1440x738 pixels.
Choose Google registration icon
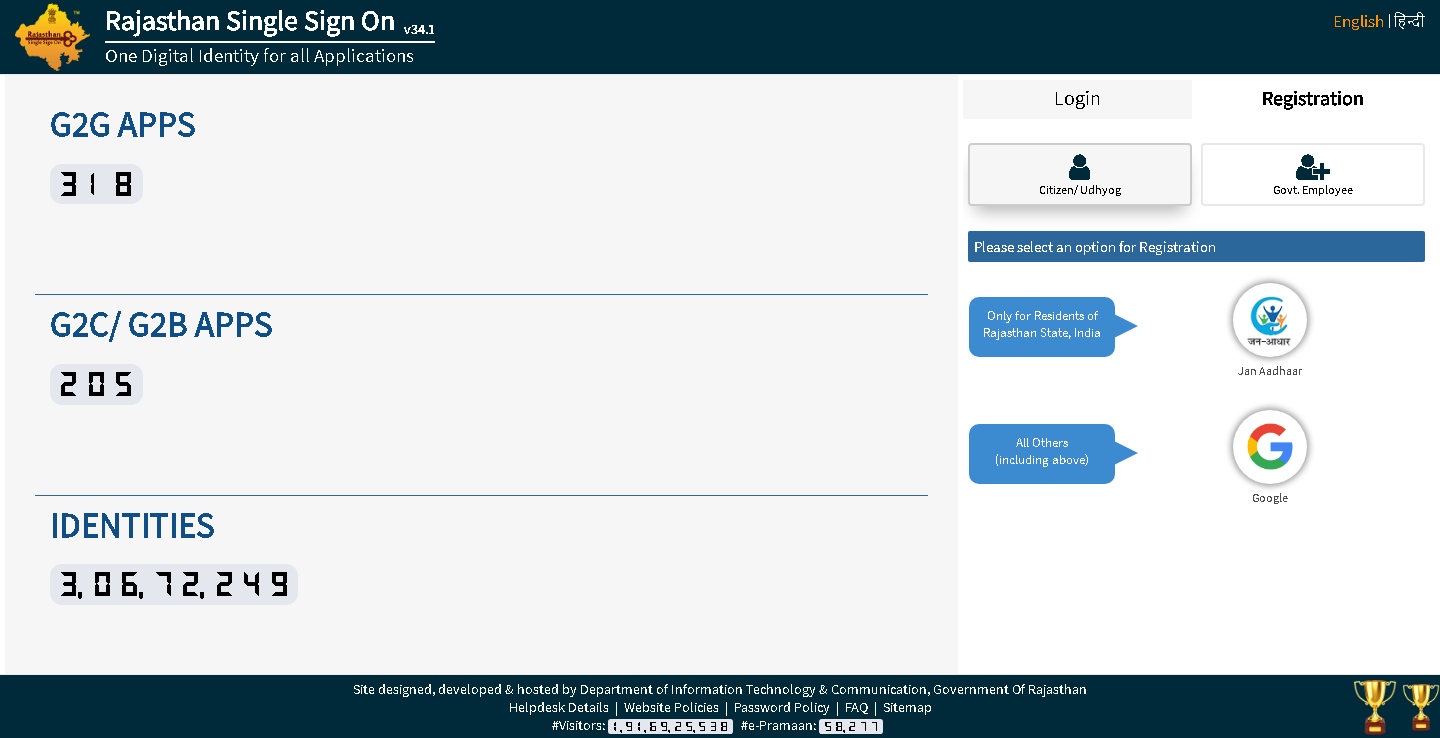click(x=1269, y=447)
